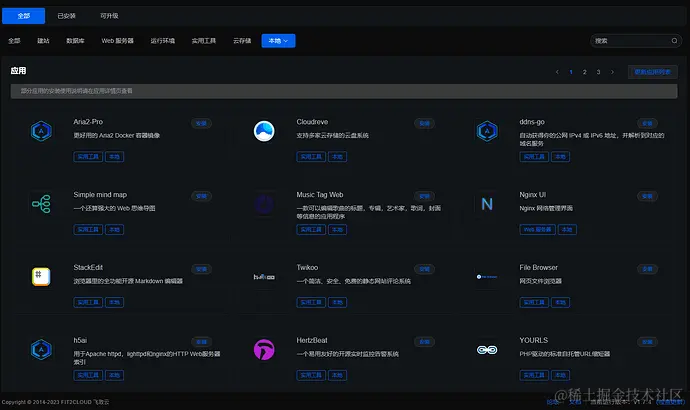Screen dimensions: 690x410
Task: Install the Cloudreve app
Action: [425, 123]
